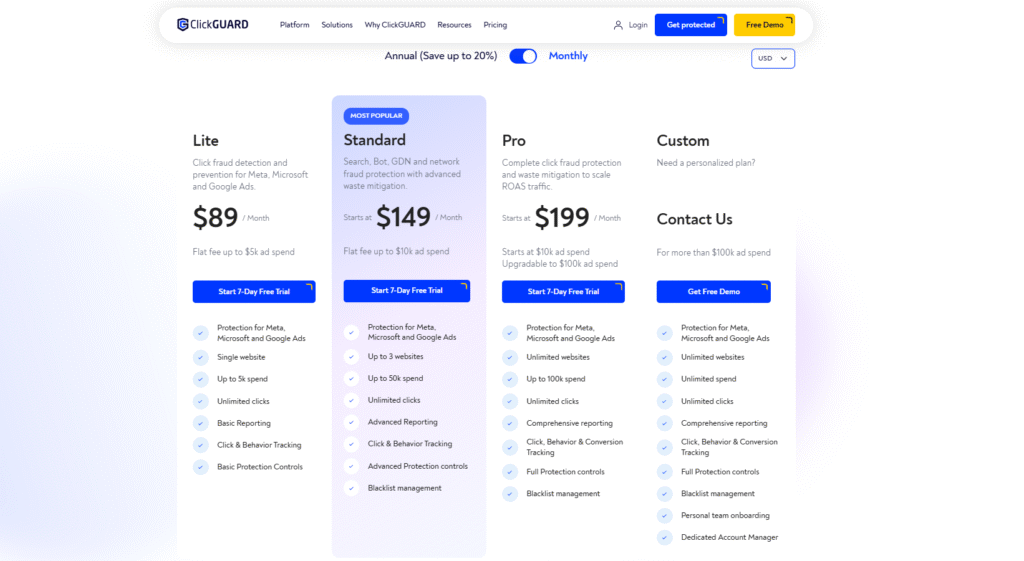Open the Platform navigation menu

coord(295,25)
